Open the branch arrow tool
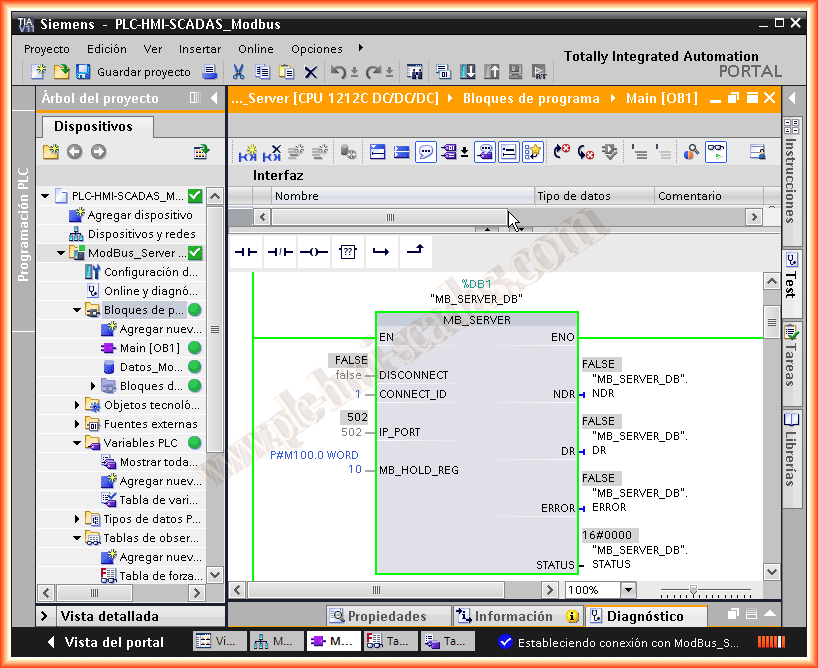Viewport: 818px width, 668px height. click(380, 253)
